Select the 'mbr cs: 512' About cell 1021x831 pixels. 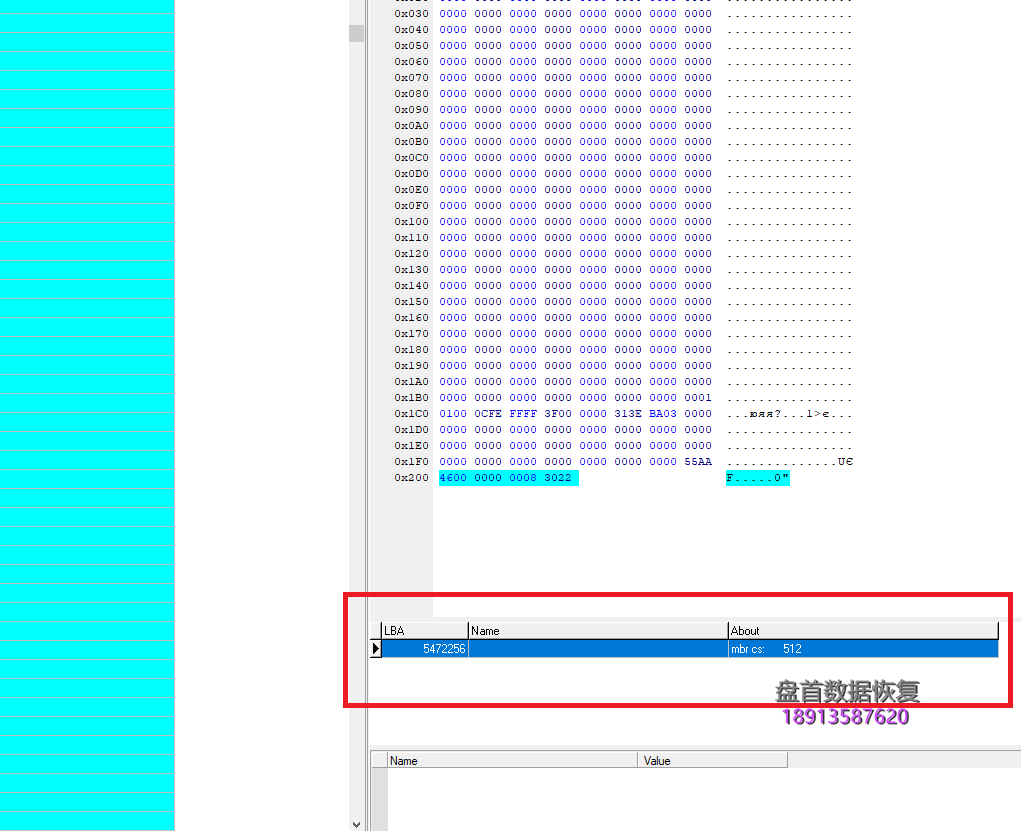(x=862, y=649)
